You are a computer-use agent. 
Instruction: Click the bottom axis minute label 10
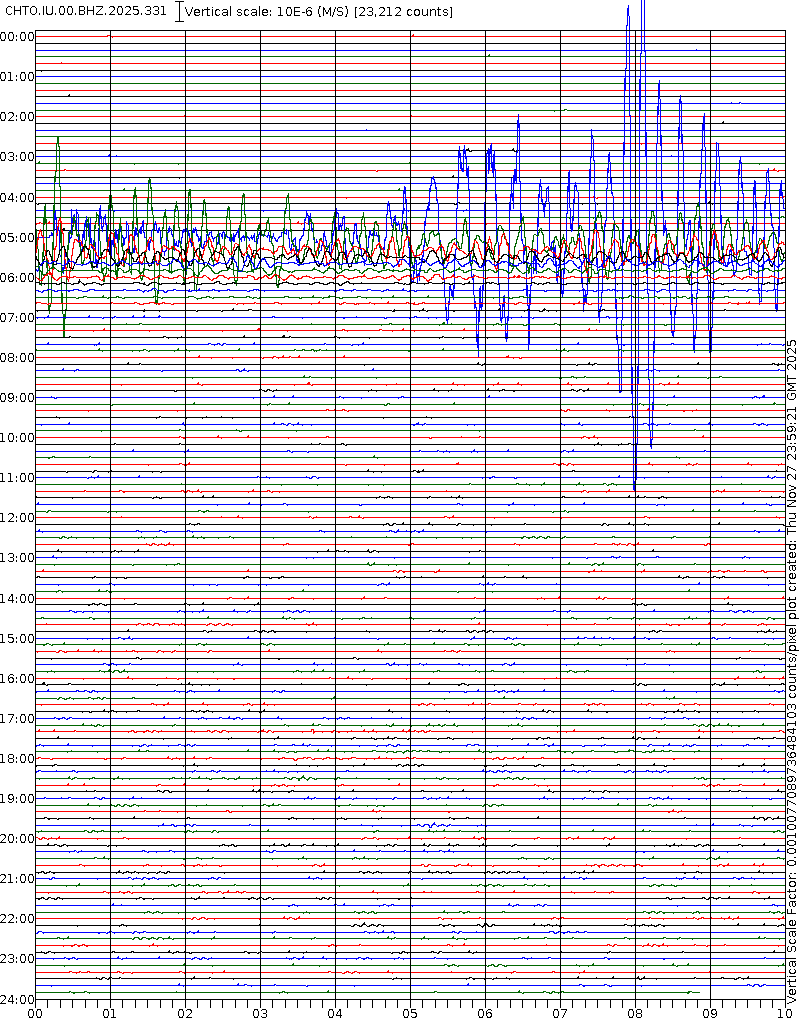pos(785,1014)
